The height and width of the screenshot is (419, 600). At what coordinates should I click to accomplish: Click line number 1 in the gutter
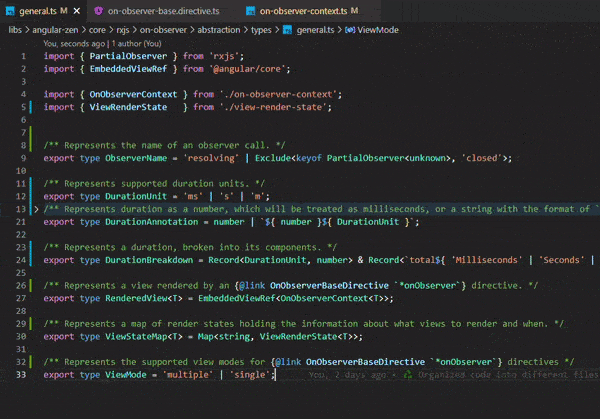point(23,56)
